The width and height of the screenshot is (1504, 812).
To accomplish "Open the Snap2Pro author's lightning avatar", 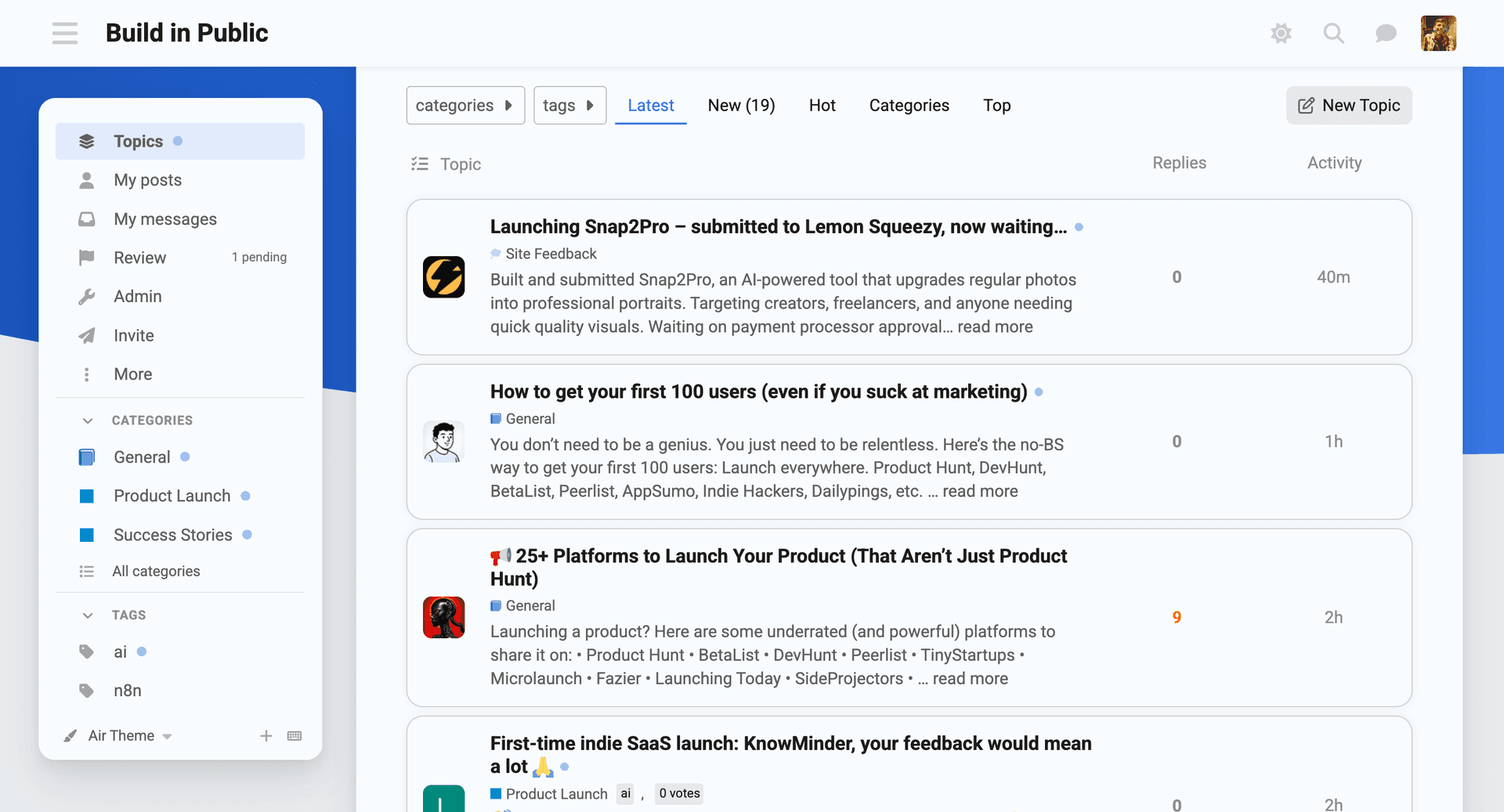I will [443, 277].
